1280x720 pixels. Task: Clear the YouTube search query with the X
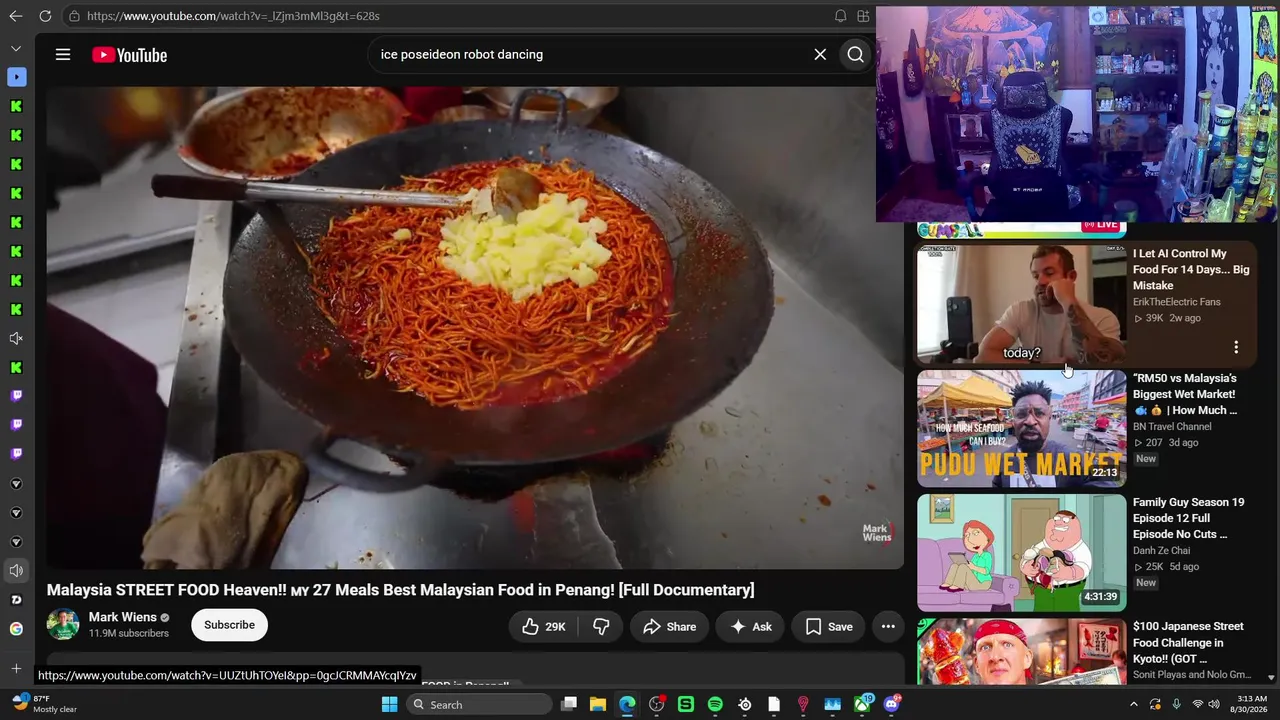click(x=820, y=55)
